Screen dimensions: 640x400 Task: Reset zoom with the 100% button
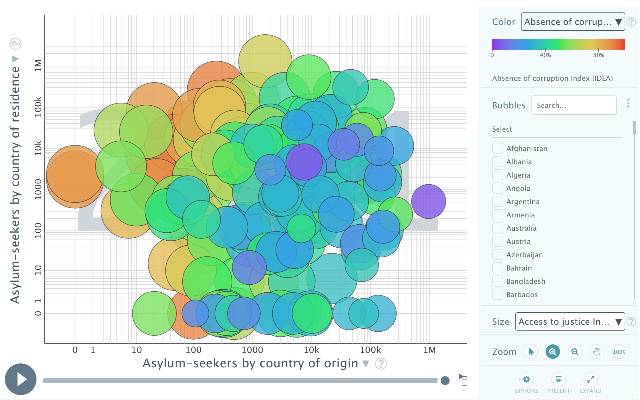point(619,352)
